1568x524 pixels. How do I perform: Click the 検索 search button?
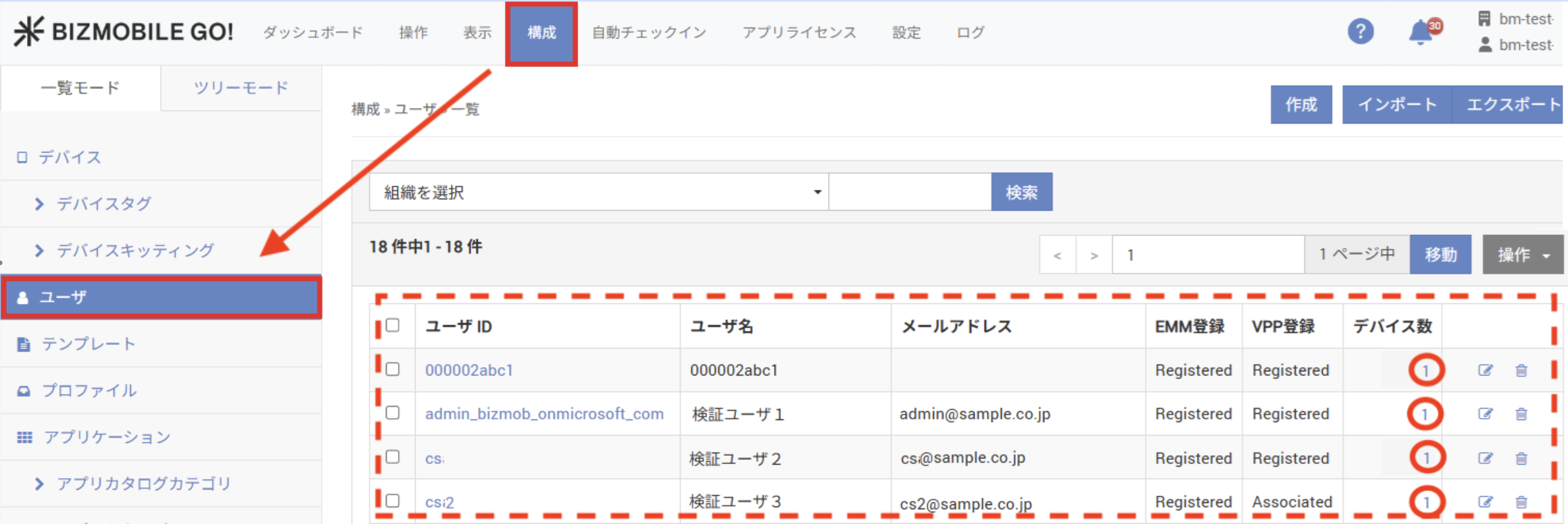click(x=1021, y=192)
